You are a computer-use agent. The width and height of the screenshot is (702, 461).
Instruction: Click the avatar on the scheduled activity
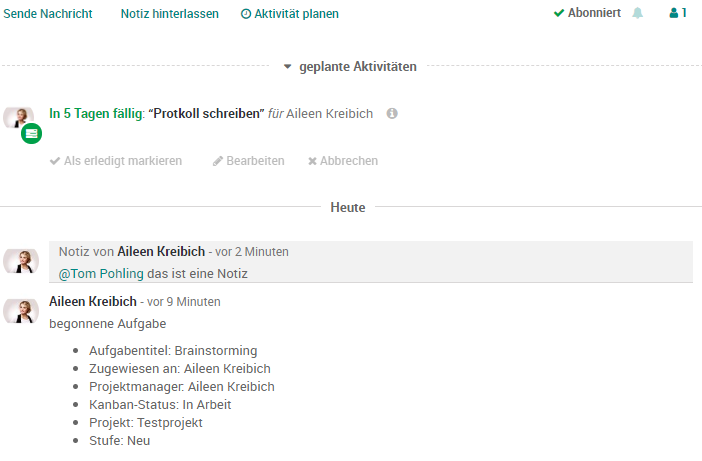point(19,117)
